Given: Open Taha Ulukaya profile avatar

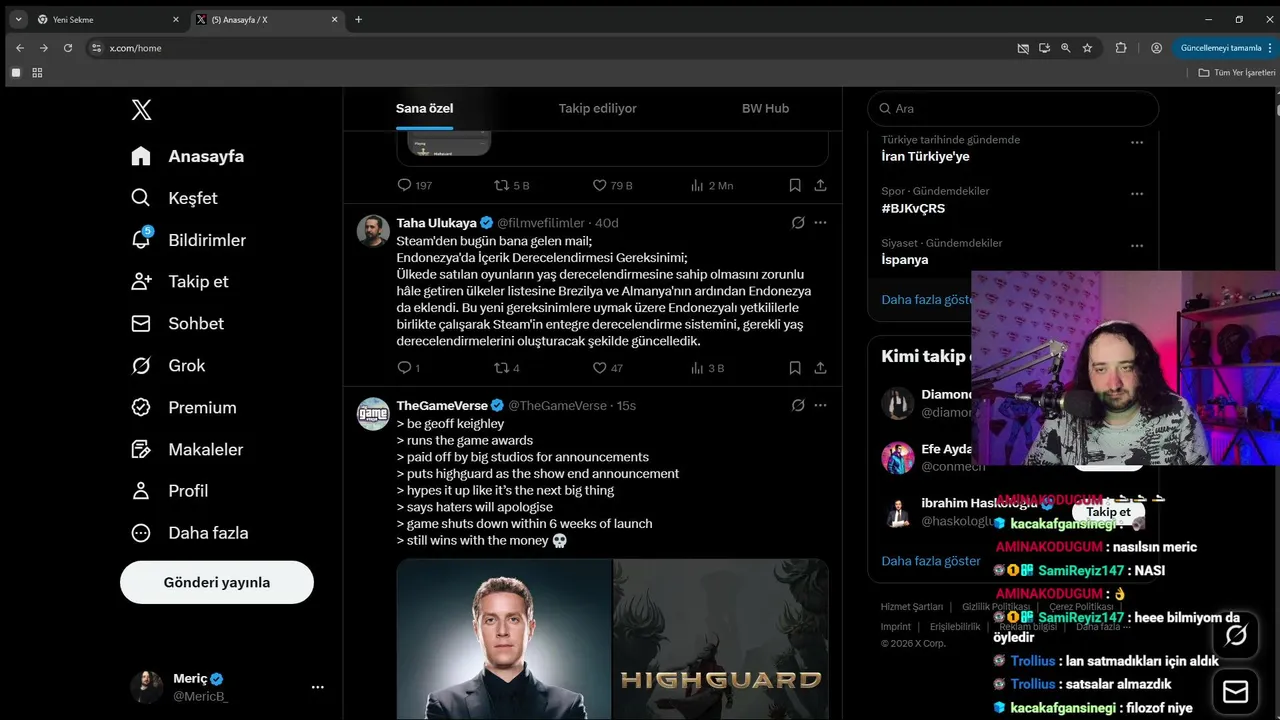Looking at the screenshot, I should click(x=373, y=231).
